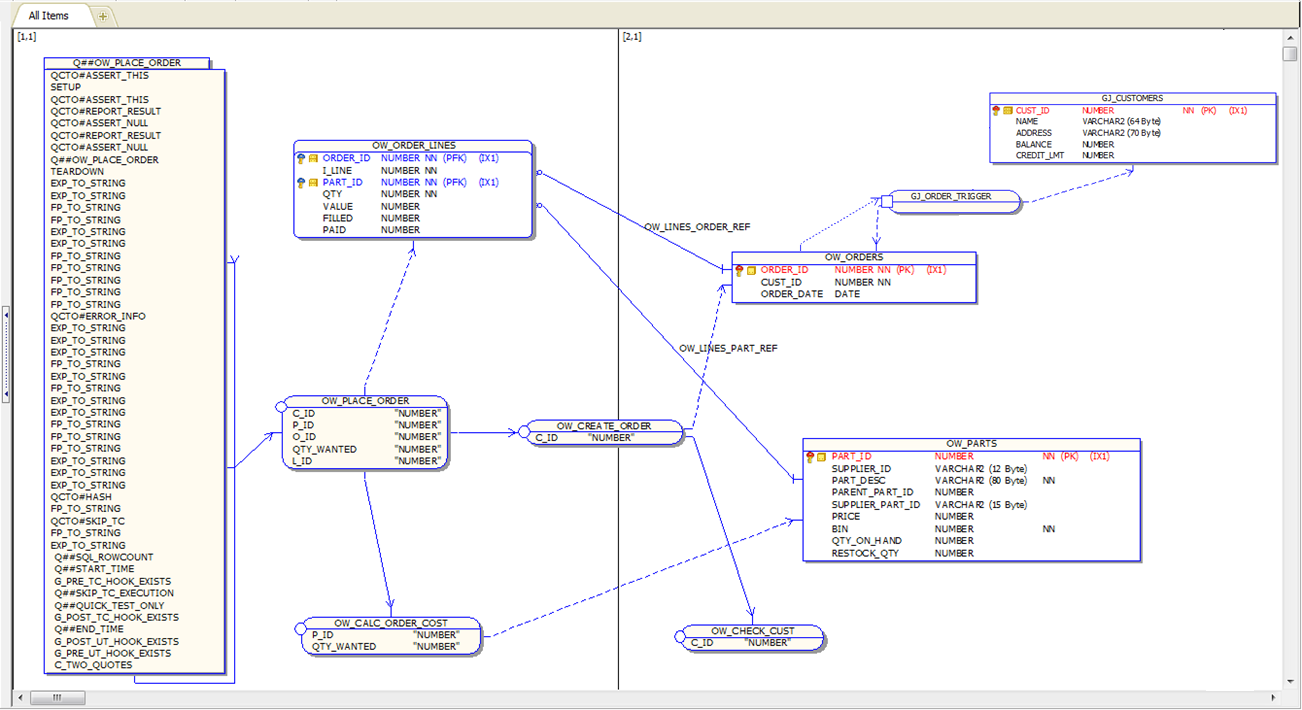Click square marker on GJ_ORDER_TRIGGER
The image size is (1302, 710).
tap(886, 201)
